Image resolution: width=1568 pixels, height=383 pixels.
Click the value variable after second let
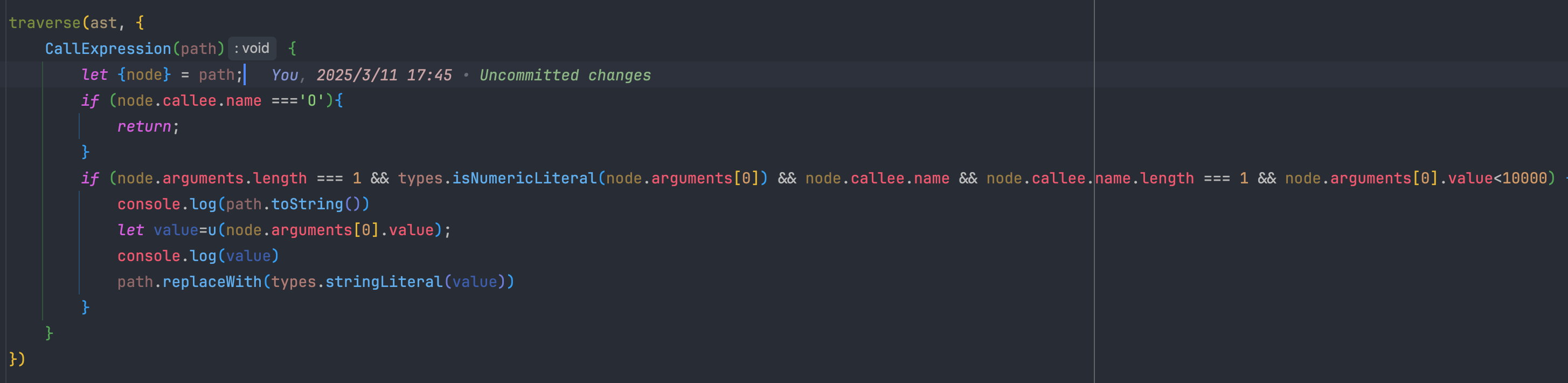(x=175, y=230)
